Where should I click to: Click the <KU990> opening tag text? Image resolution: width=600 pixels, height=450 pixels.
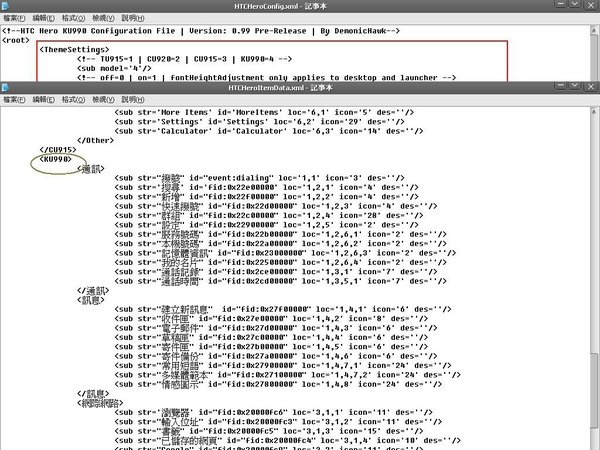coord(55,159)
